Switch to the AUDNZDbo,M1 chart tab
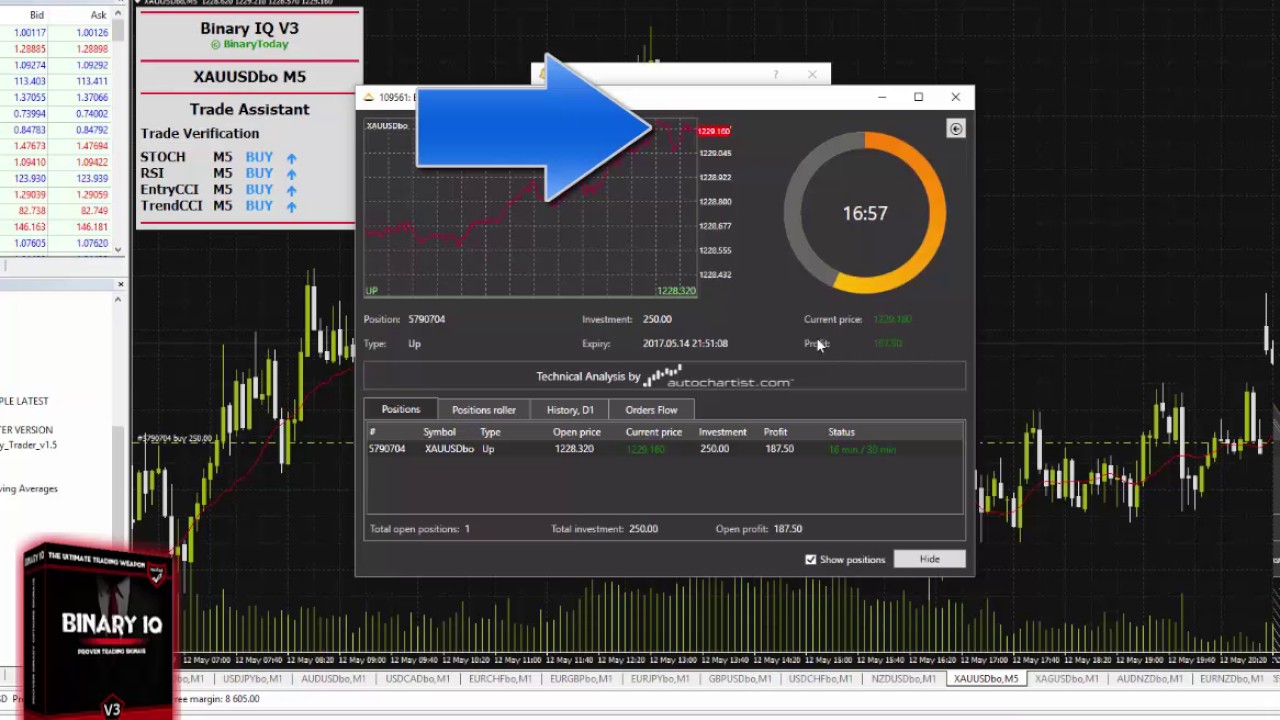This screenshot has width=1280, height=720. [x=1149, y=679]
